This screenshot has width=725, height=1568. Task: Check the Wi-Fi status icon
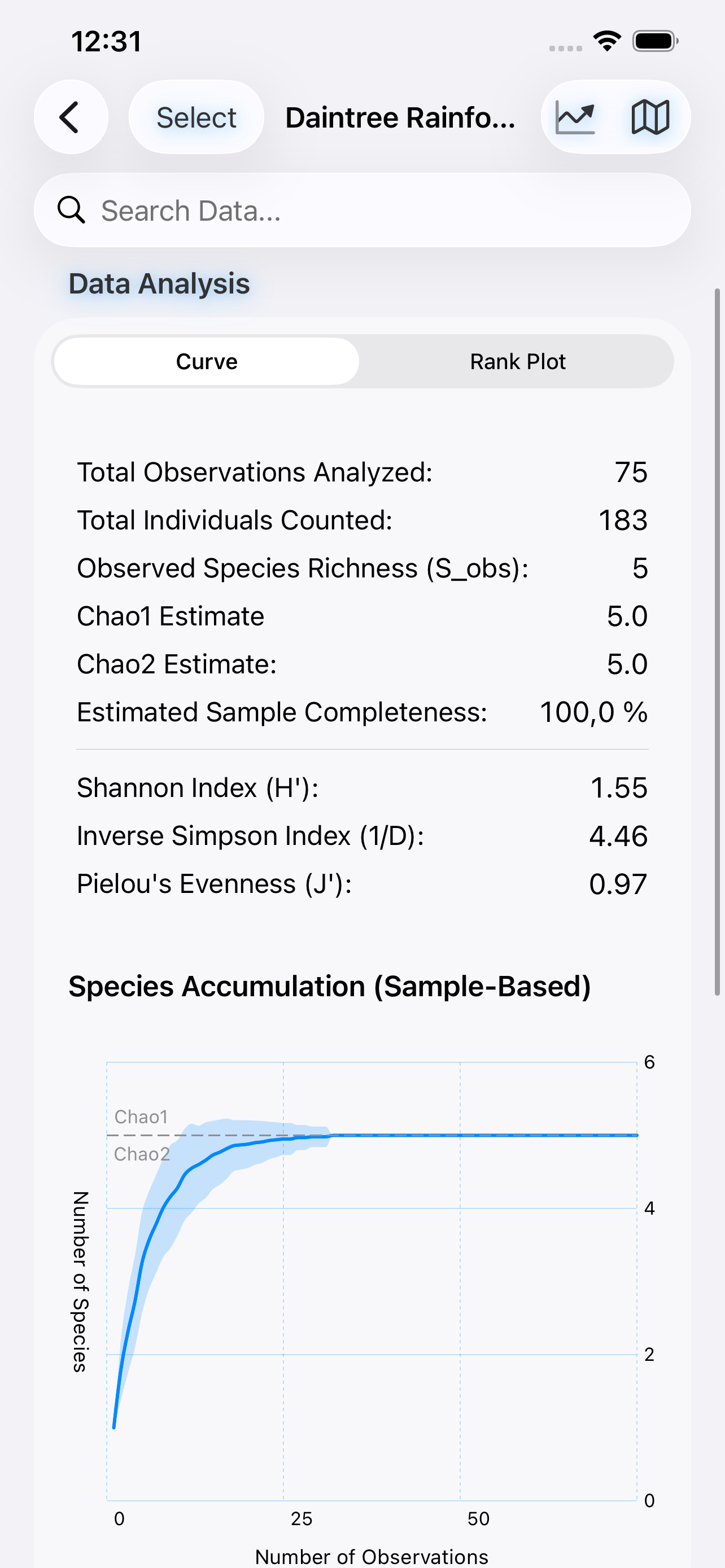point(607,41)
